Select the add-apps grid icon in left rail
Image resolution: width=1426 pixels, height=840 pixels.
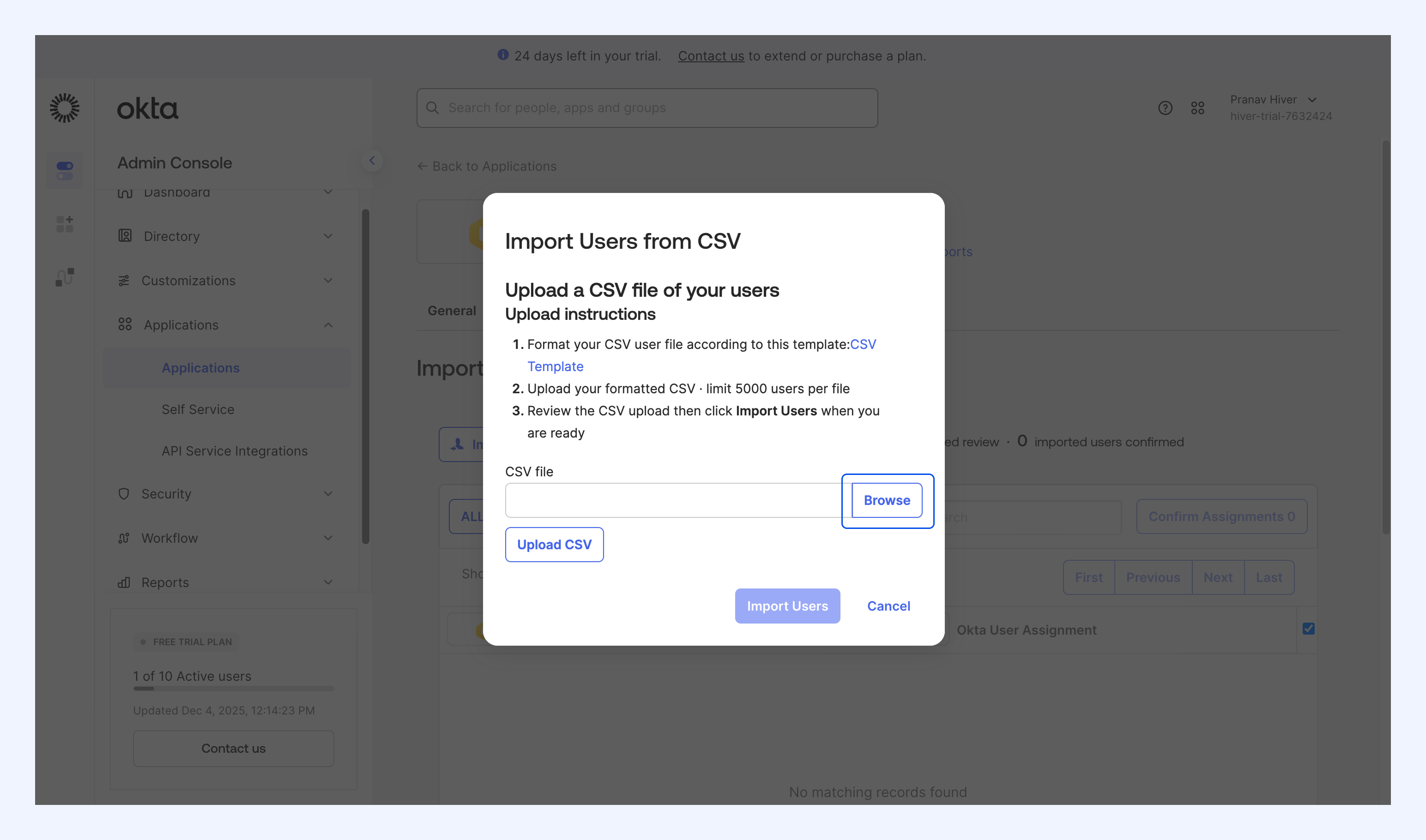65,224
